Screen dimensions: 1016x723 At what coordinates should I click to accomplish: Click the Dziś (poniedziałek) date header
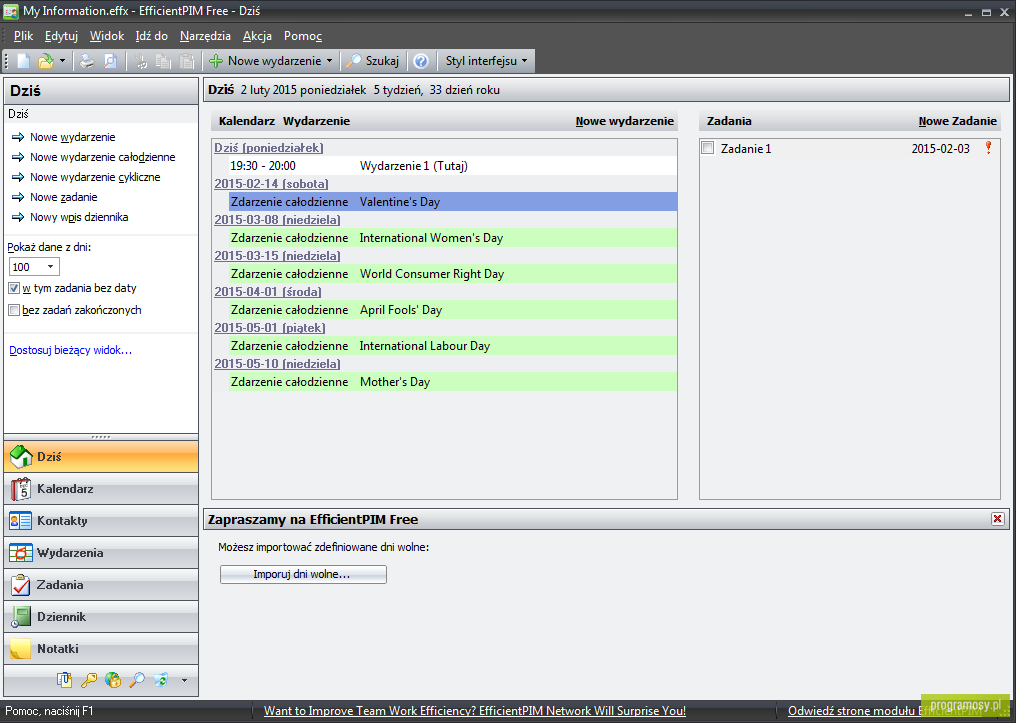coord(269,148)
